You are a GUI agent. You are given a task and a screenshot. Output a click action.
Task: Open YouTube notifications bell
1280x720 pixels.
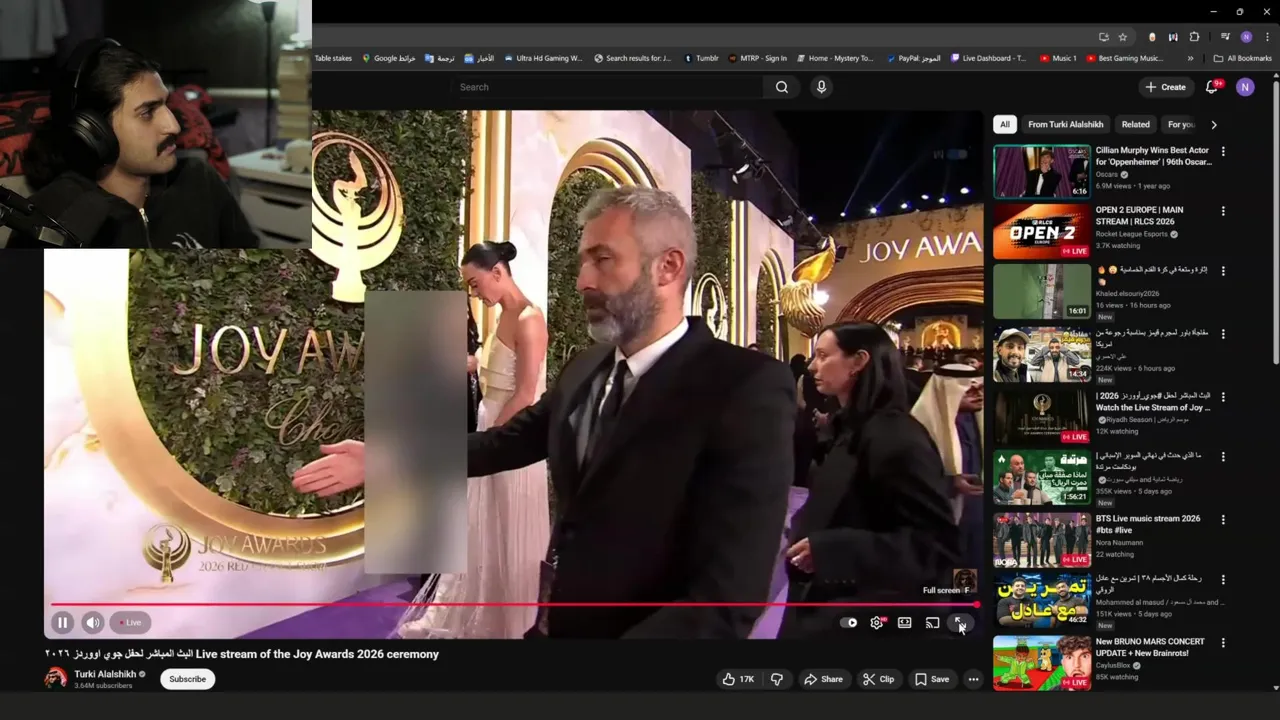point(1211,87)
